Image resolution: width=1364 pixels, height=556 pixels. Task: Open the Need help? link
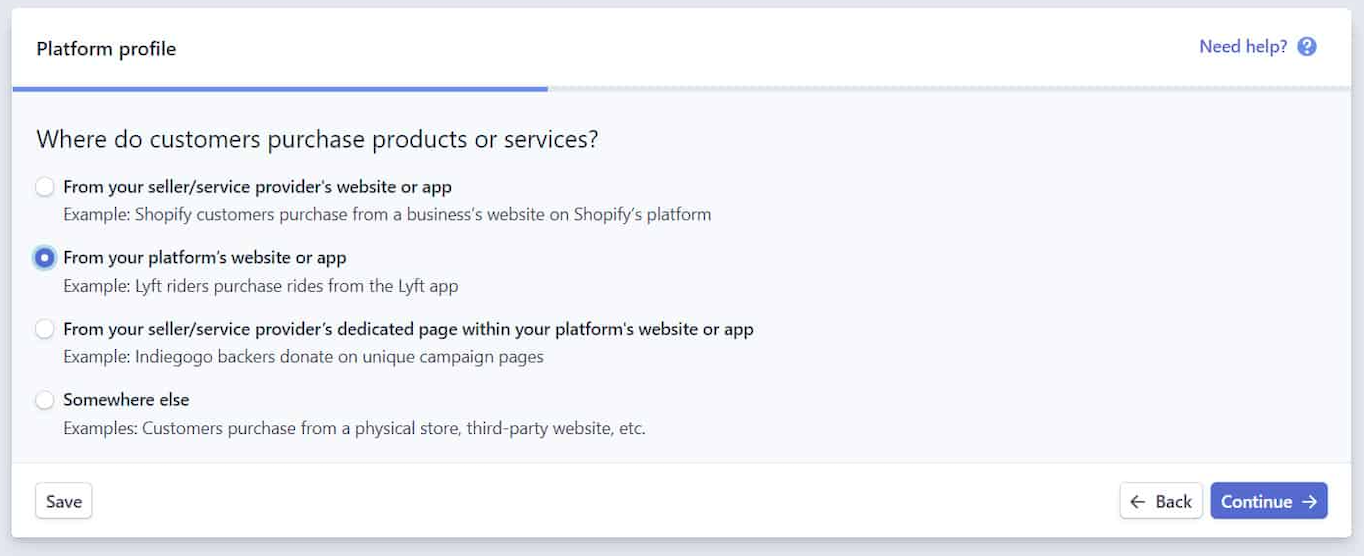coord(1243,47)
